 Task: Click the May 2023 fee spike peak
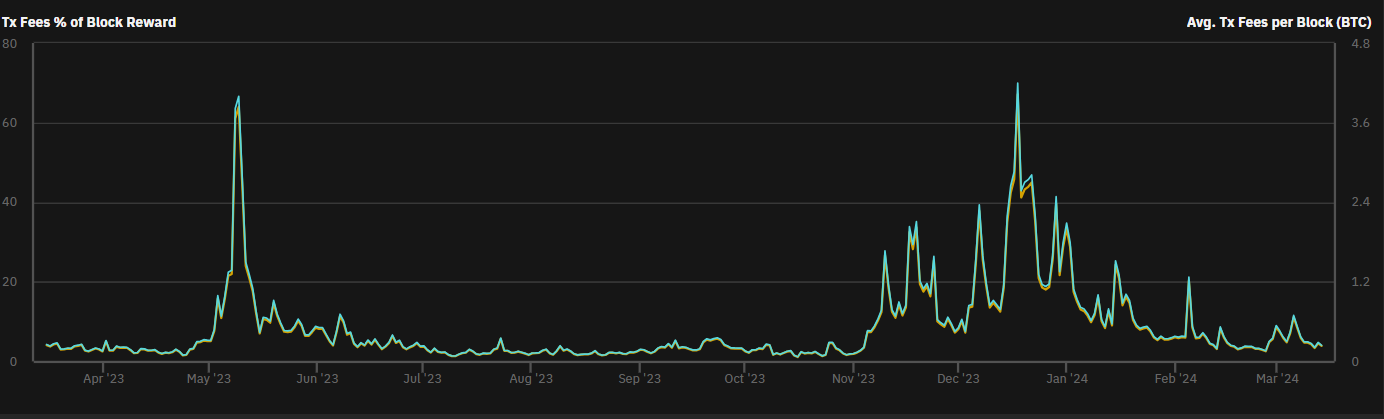238,97
